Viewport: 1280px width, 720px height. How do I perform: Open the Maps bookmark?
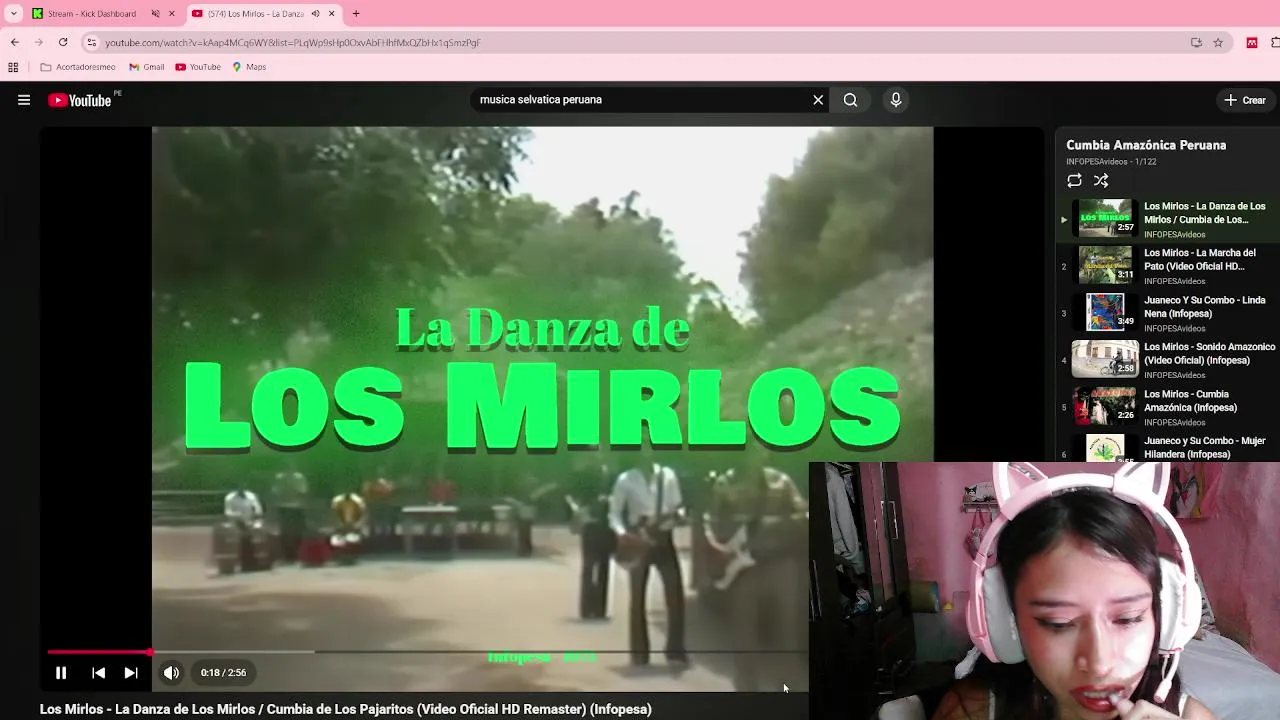[249, 67]
